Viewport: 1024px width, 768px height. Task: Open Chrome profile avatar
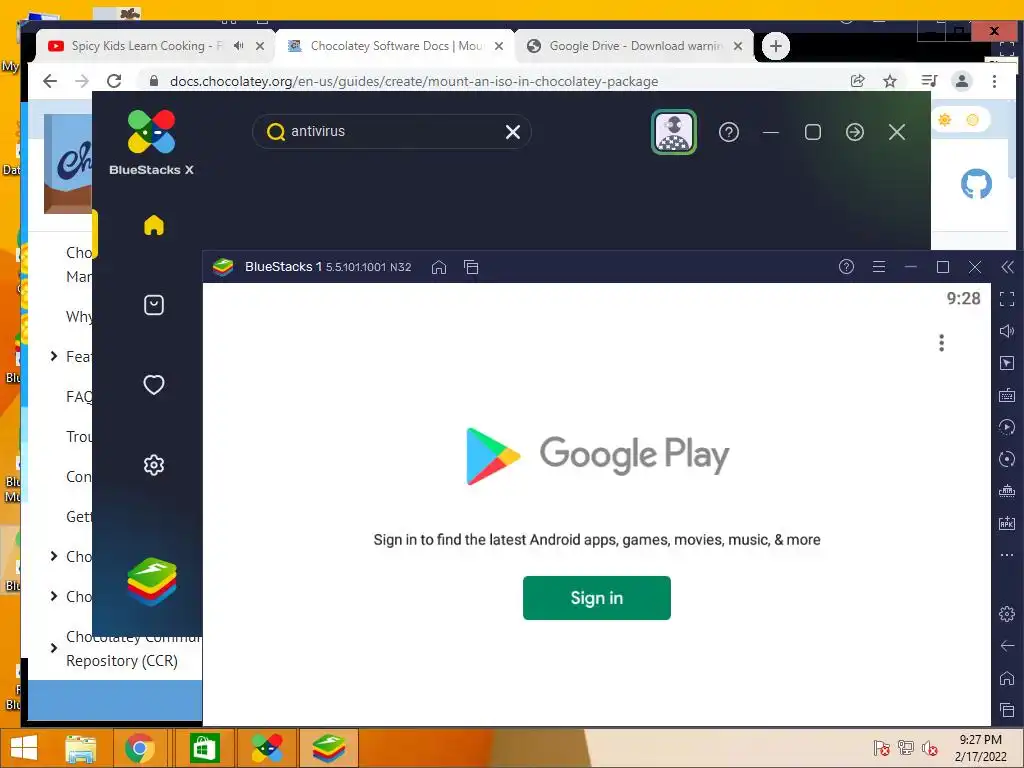(961, 81)
